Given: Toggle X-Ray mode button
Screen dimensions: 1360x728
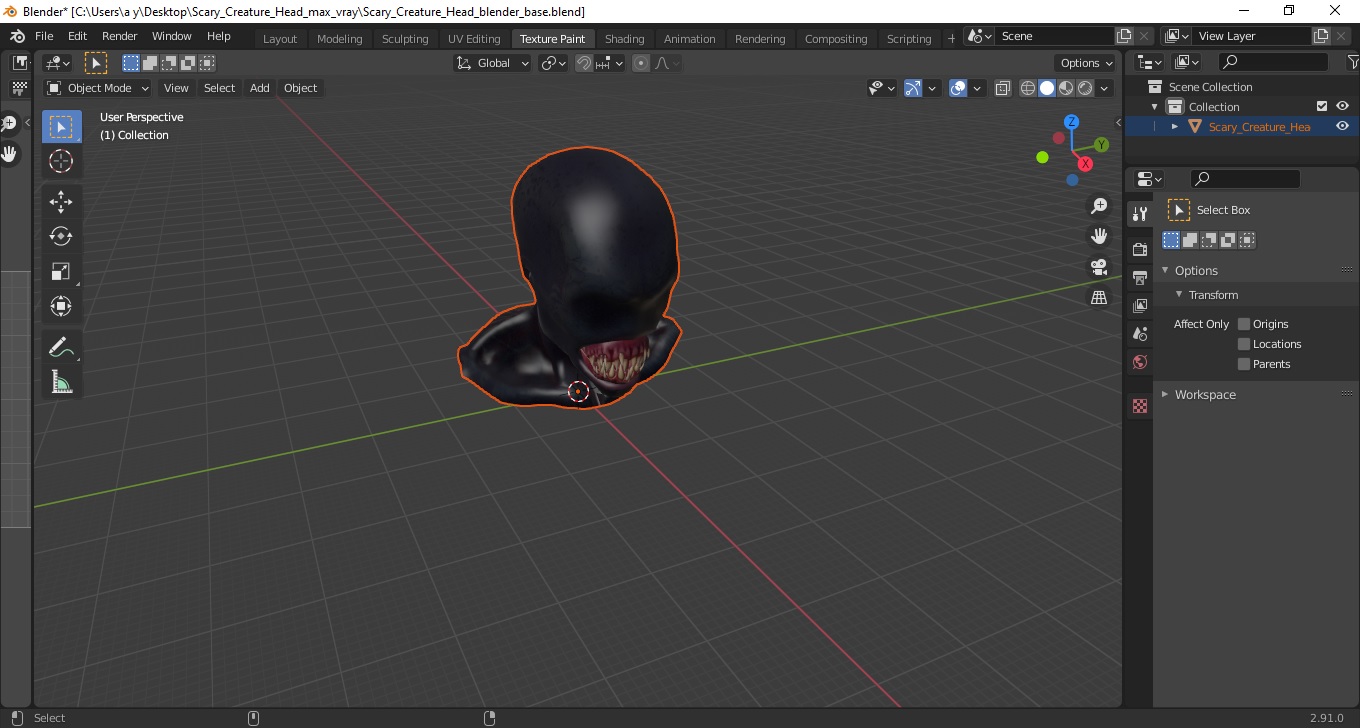Looking at the screenshot, I should click(1003, 88).
